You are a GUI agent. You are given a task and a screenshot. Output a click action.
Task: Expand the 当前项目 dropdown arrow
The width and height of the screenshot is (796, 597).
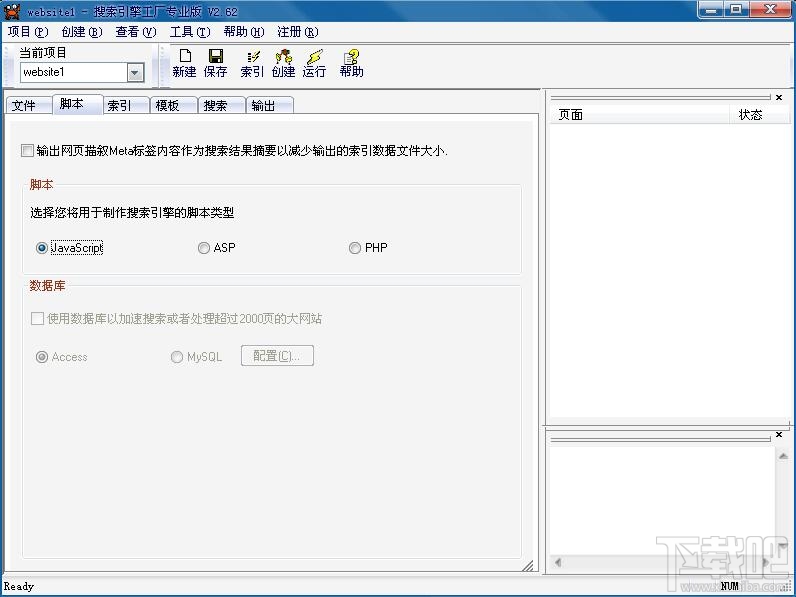click(x=135, y=73)
